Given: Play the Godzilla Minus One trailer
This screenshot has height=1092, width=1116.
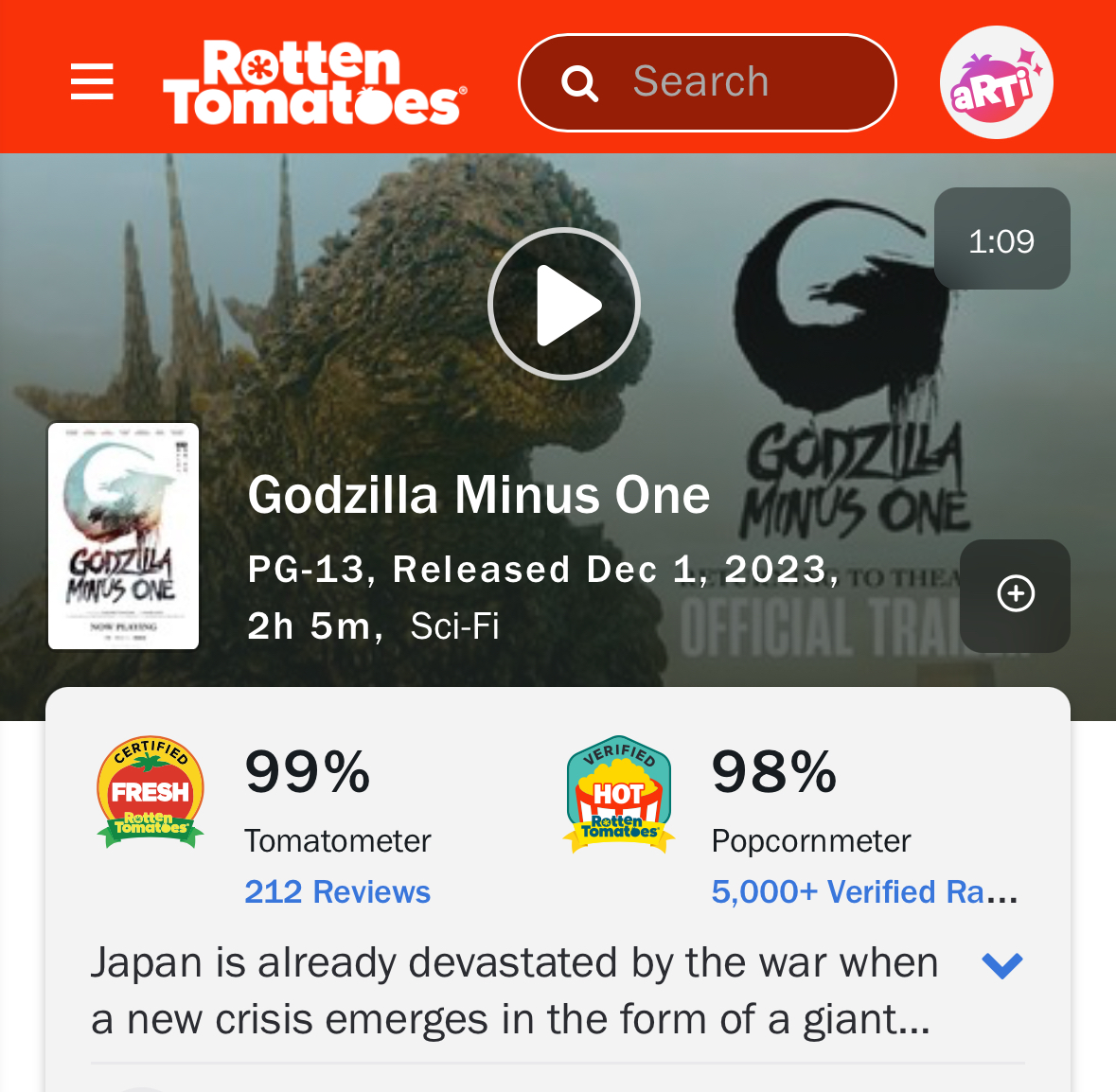Looking at the screenshot, I should click(x=564, y=304).
